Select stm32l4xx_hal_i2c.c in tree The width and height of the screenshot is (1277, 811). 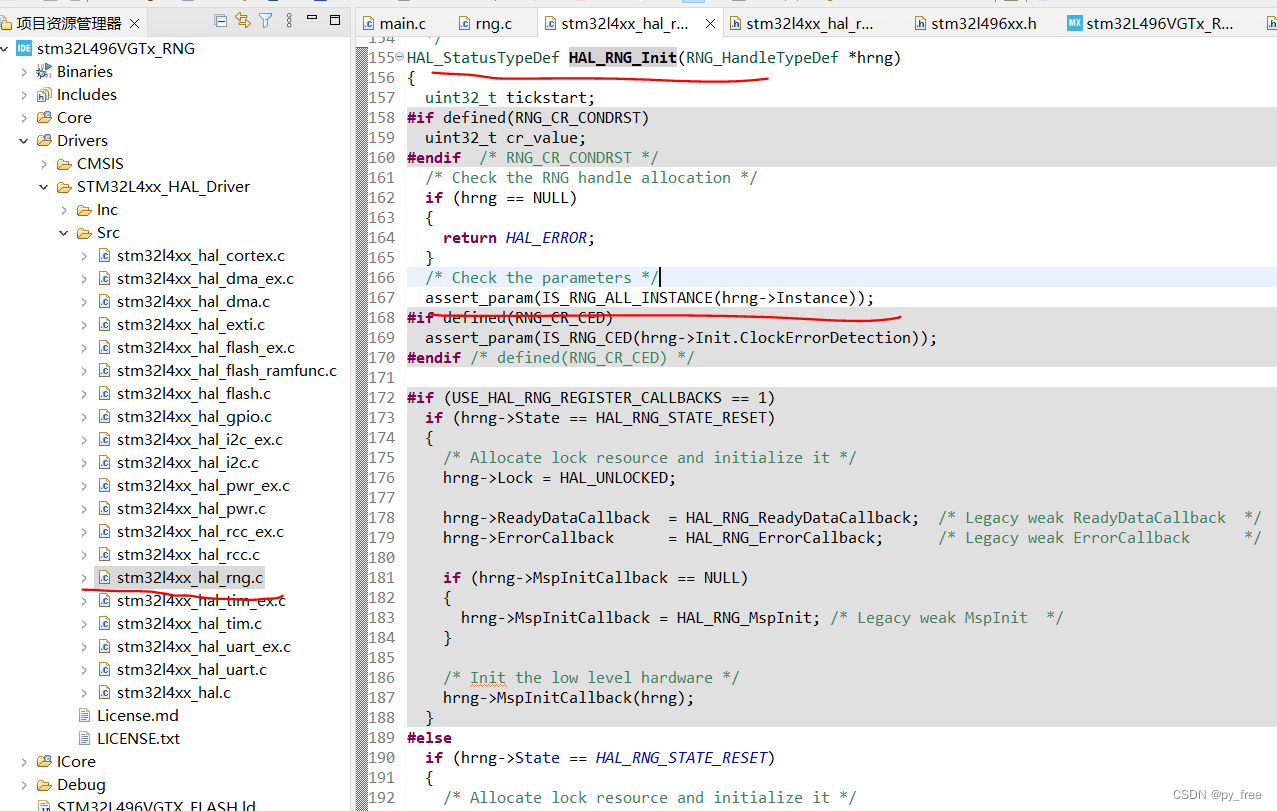tap(188, 462)
